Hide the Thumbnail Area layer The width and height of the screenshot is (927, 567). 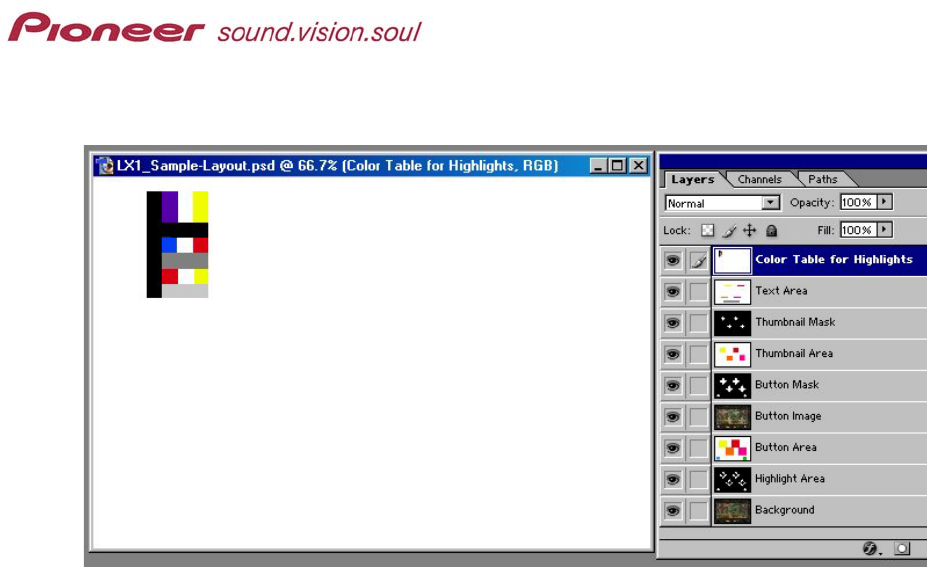(x=673, y=354)
